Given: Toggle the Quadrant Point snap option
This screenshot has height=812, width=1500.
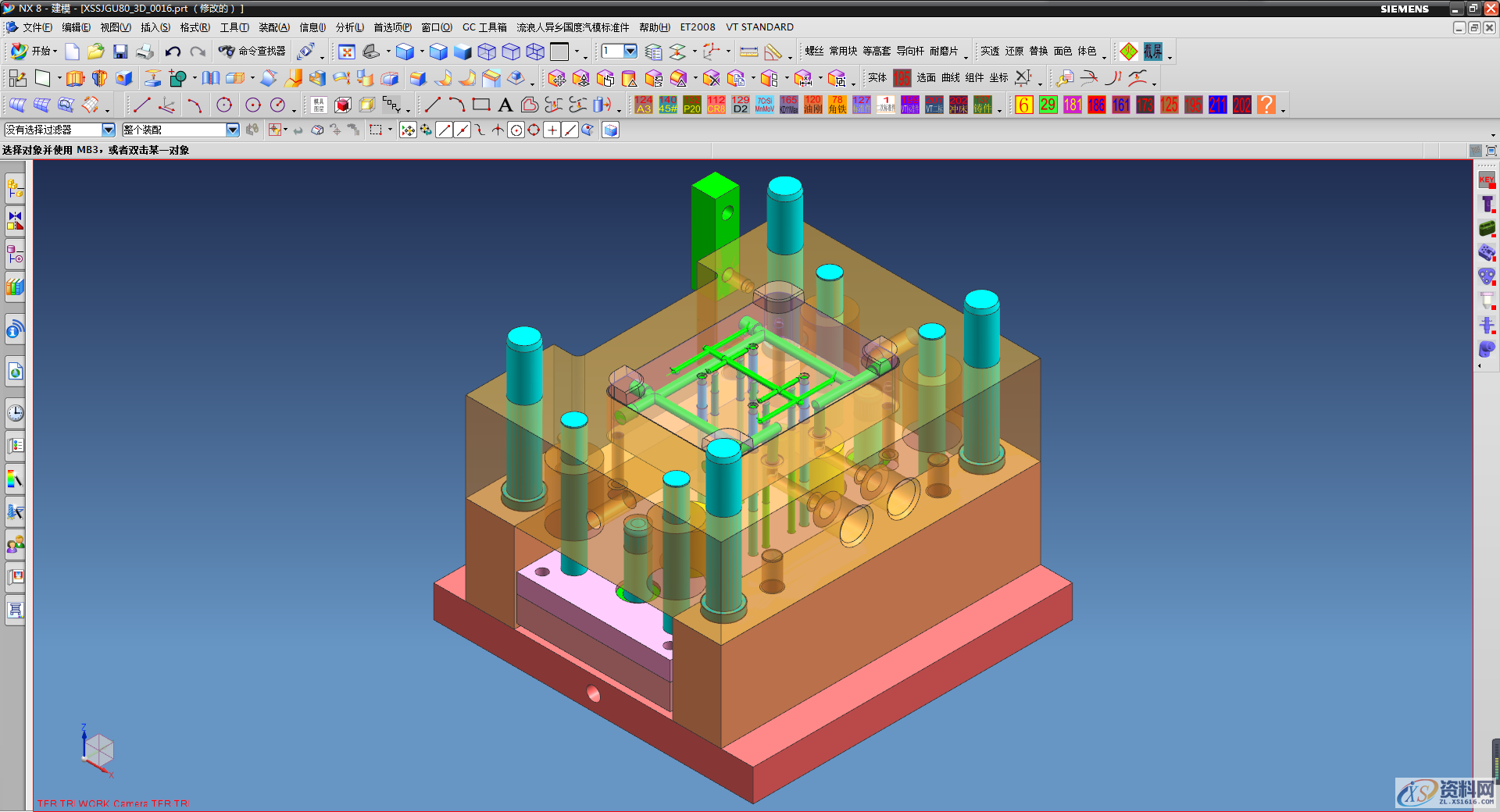Looking at the screenshot, I should click(534, 130).
